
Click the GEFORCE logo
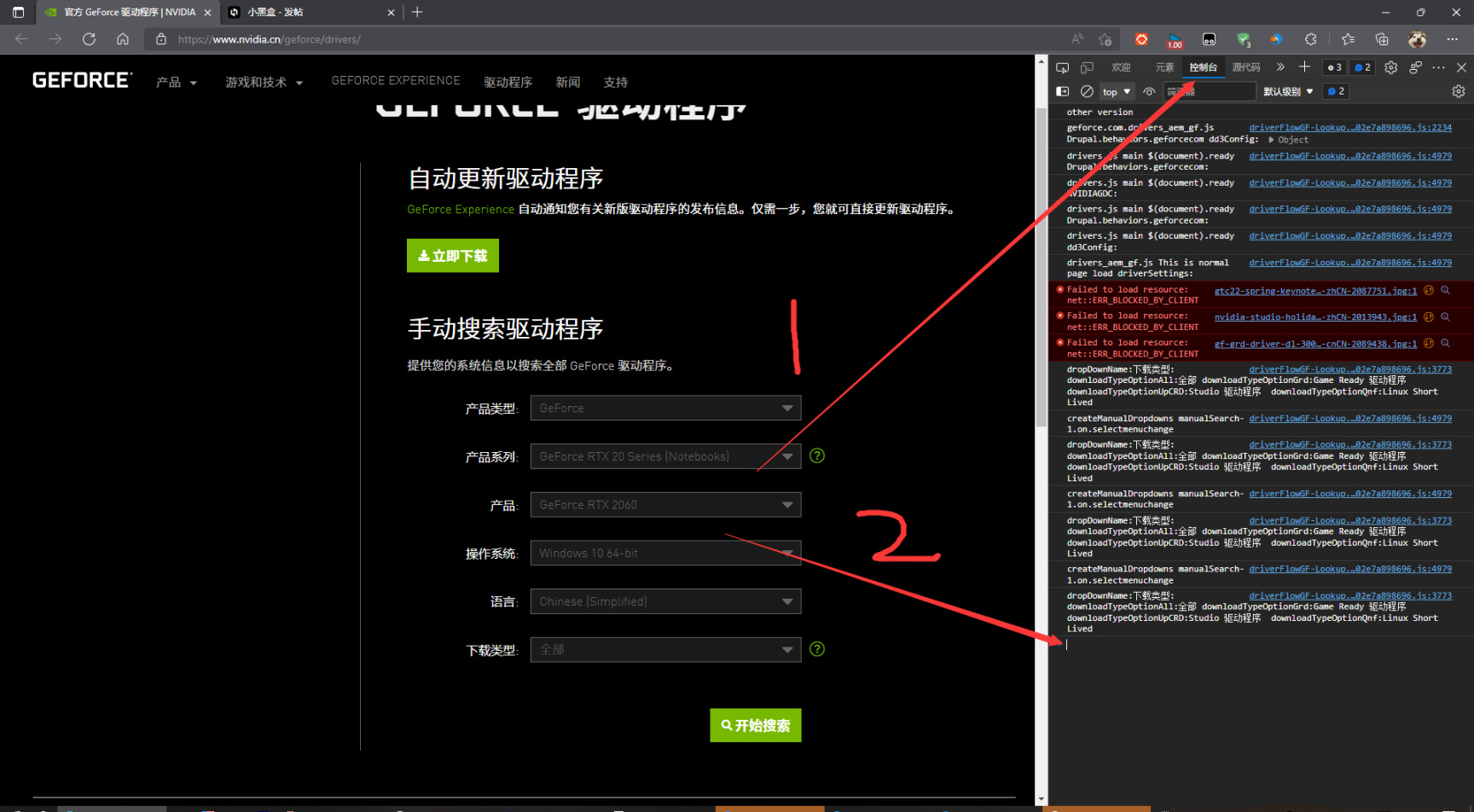pyautogui.click(x=82, y=80)
